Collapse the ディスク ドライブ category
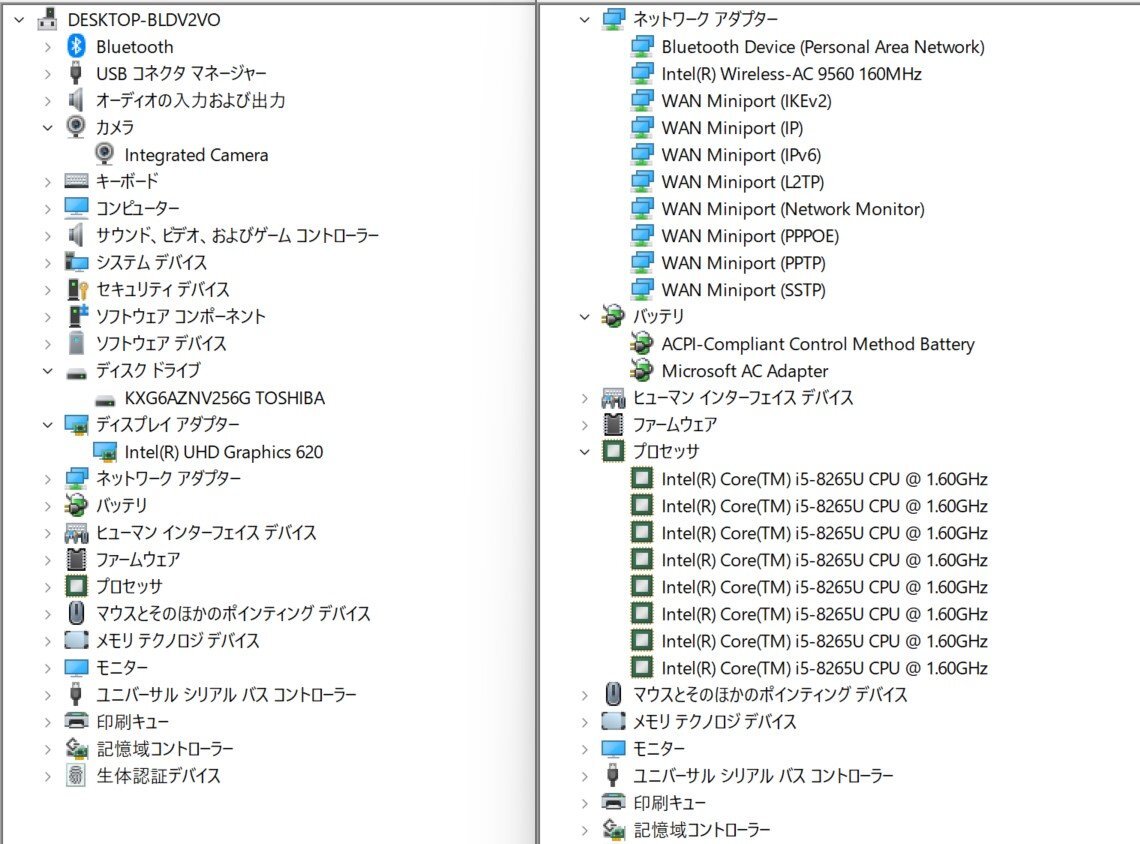 pos(47,371)
